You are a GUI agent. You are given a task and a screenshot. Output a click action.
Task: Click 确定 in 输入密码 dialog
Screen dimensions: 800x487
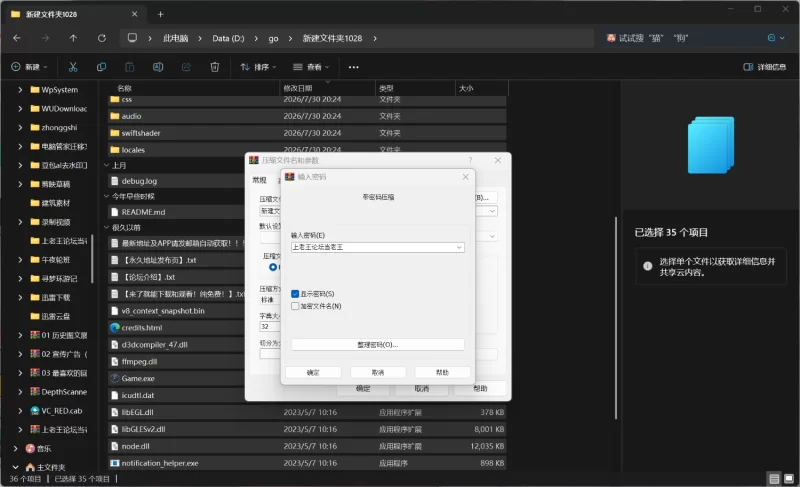pyautogui.click(x=313, y=372)
